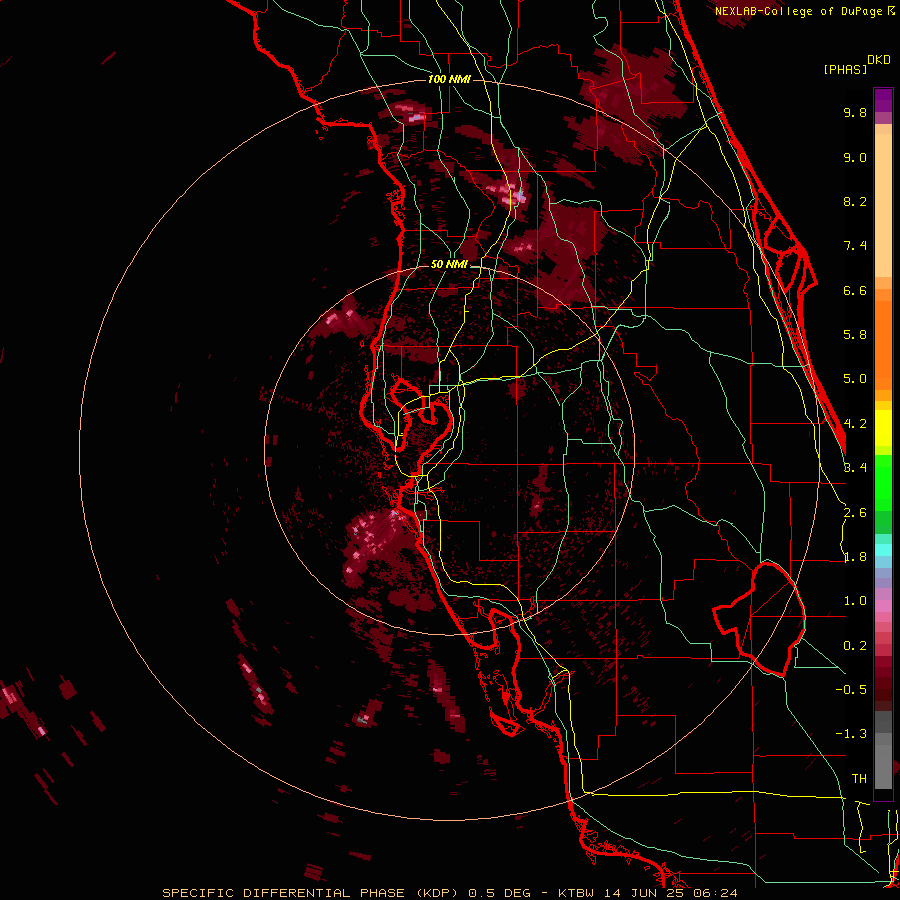This screenshot has width=900, height=900.
Task: Click the 7.4 scale value
Action: (855, 246)
